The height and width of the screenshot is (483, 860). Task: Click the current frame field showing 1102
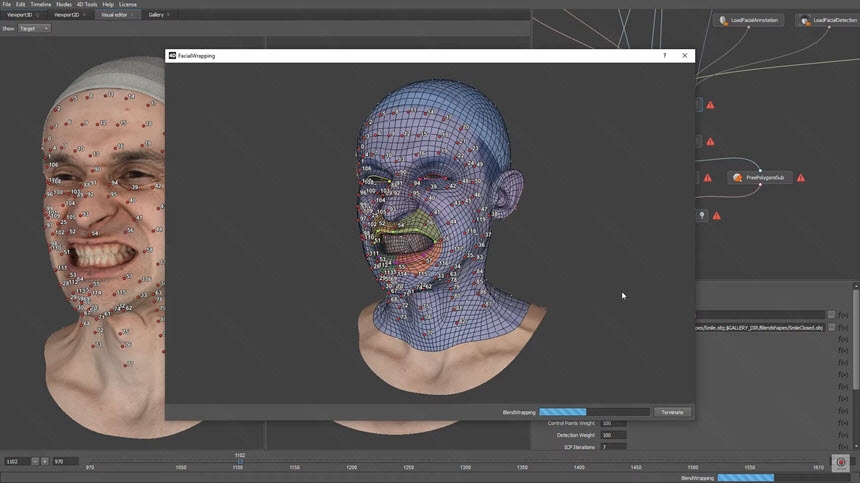16,462
